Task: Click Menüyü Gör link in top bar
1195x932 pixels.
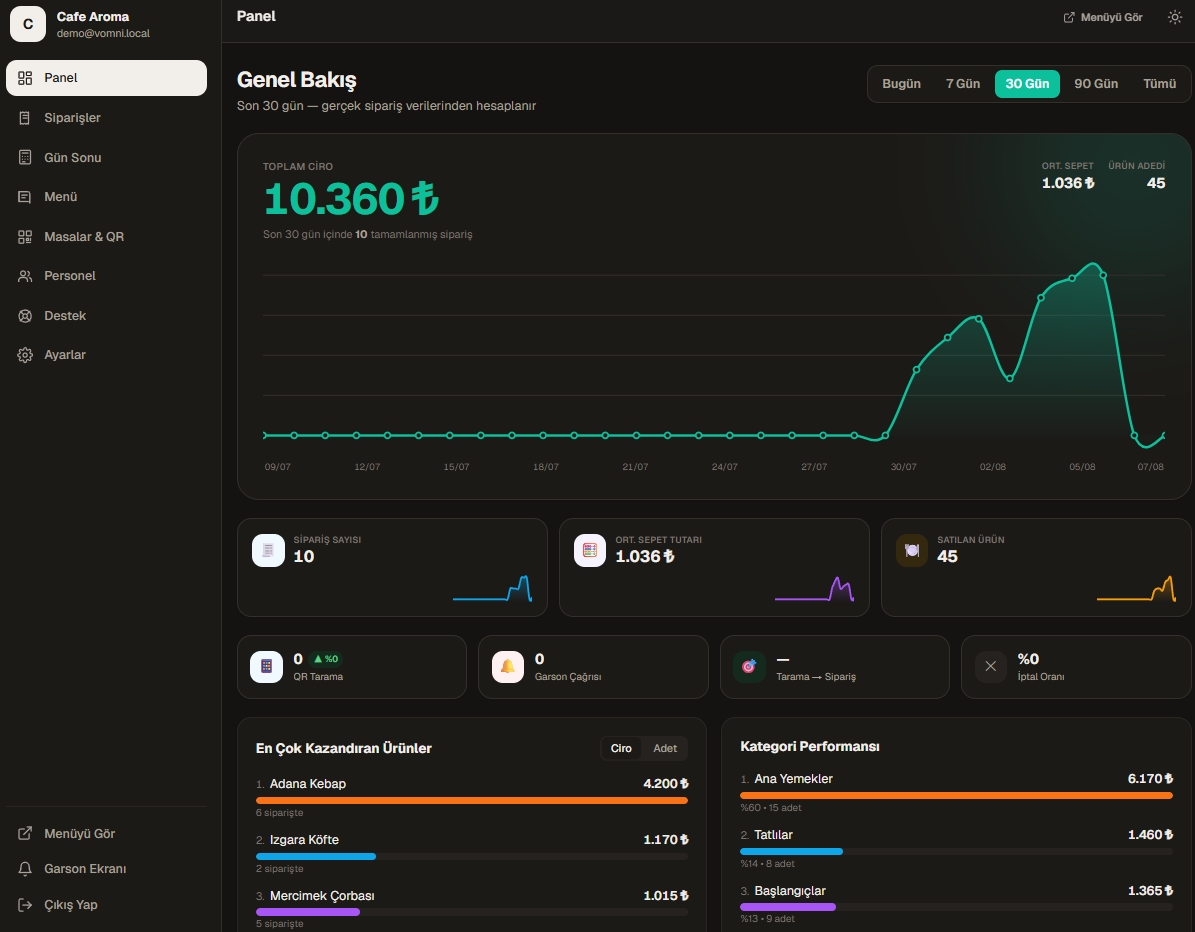Action: (1103, 17)
